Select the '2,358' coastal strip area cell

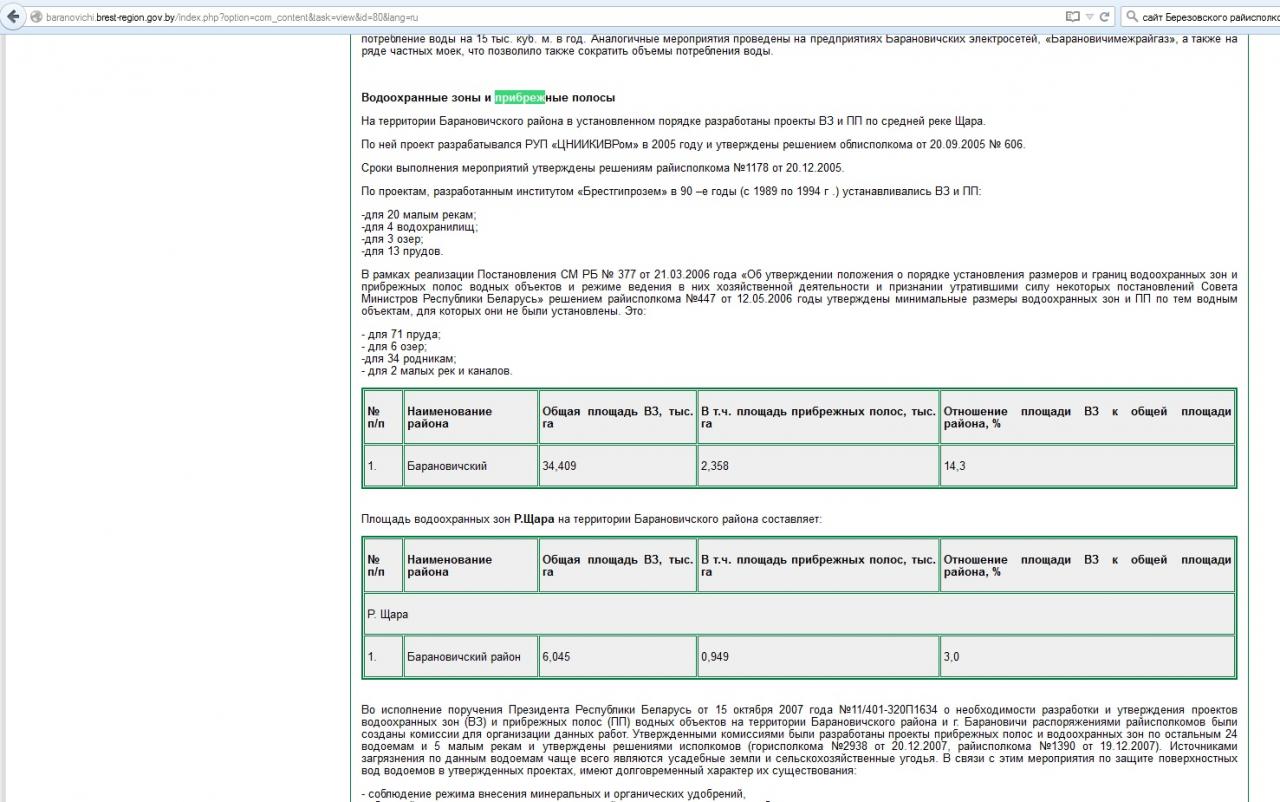tap(715, 466)
